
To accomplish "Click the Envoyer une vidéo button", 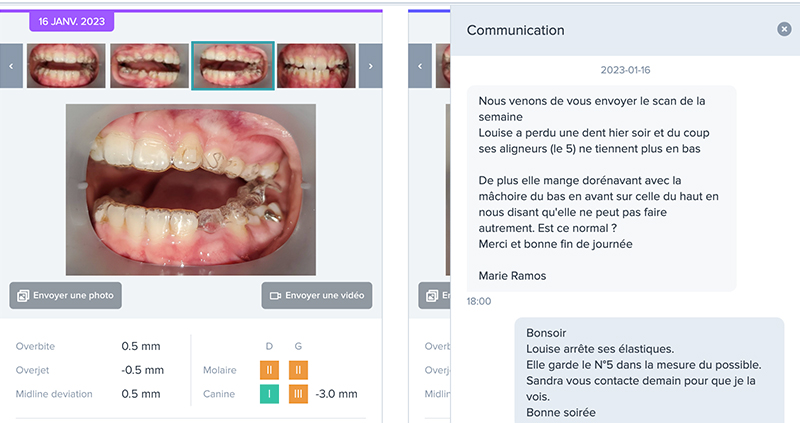I will tap(317, 295).
